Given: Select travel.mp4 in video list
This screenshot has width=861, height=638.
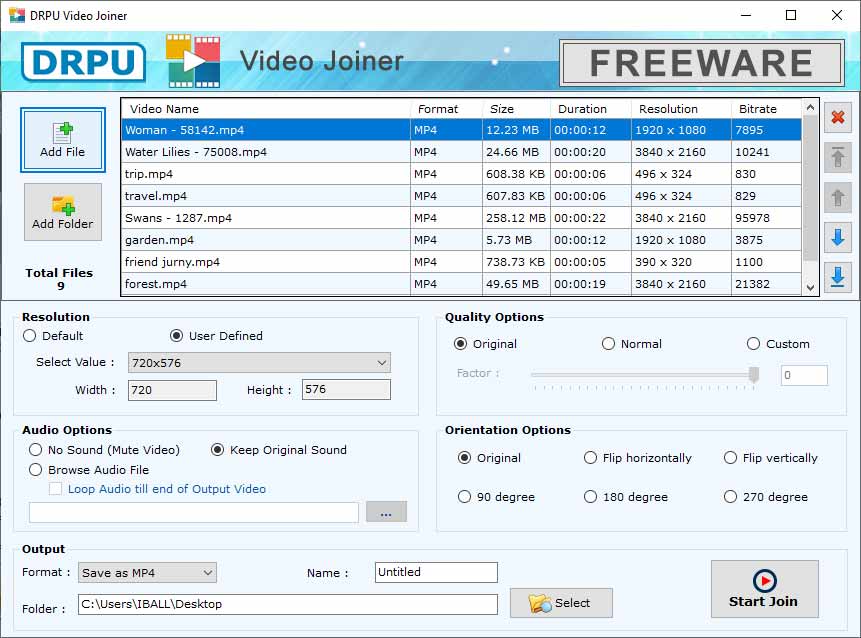Looking at the screenshot, I should (461, 195).
